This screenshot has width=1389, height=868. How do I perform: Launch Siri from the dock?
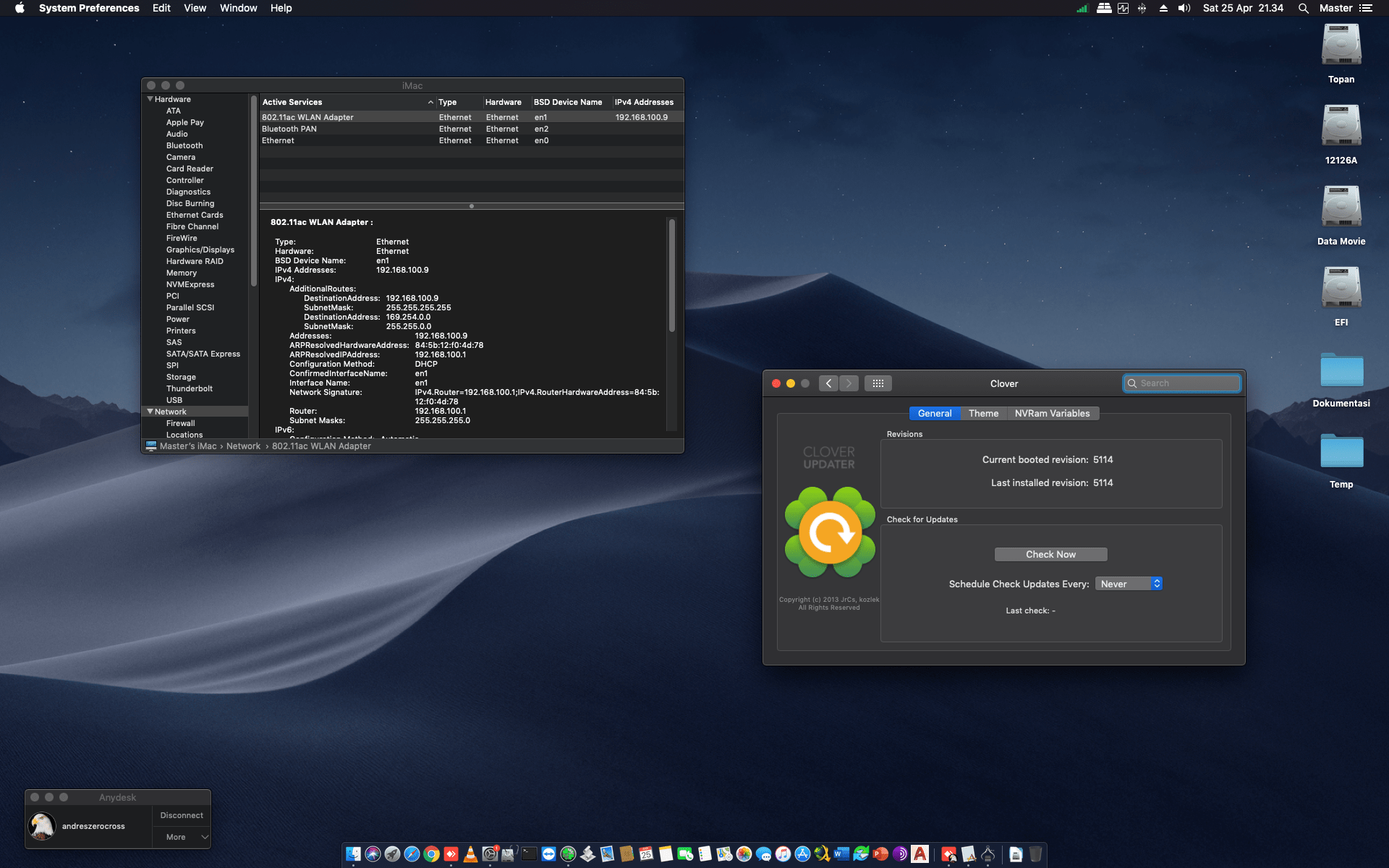pos(373,854)
